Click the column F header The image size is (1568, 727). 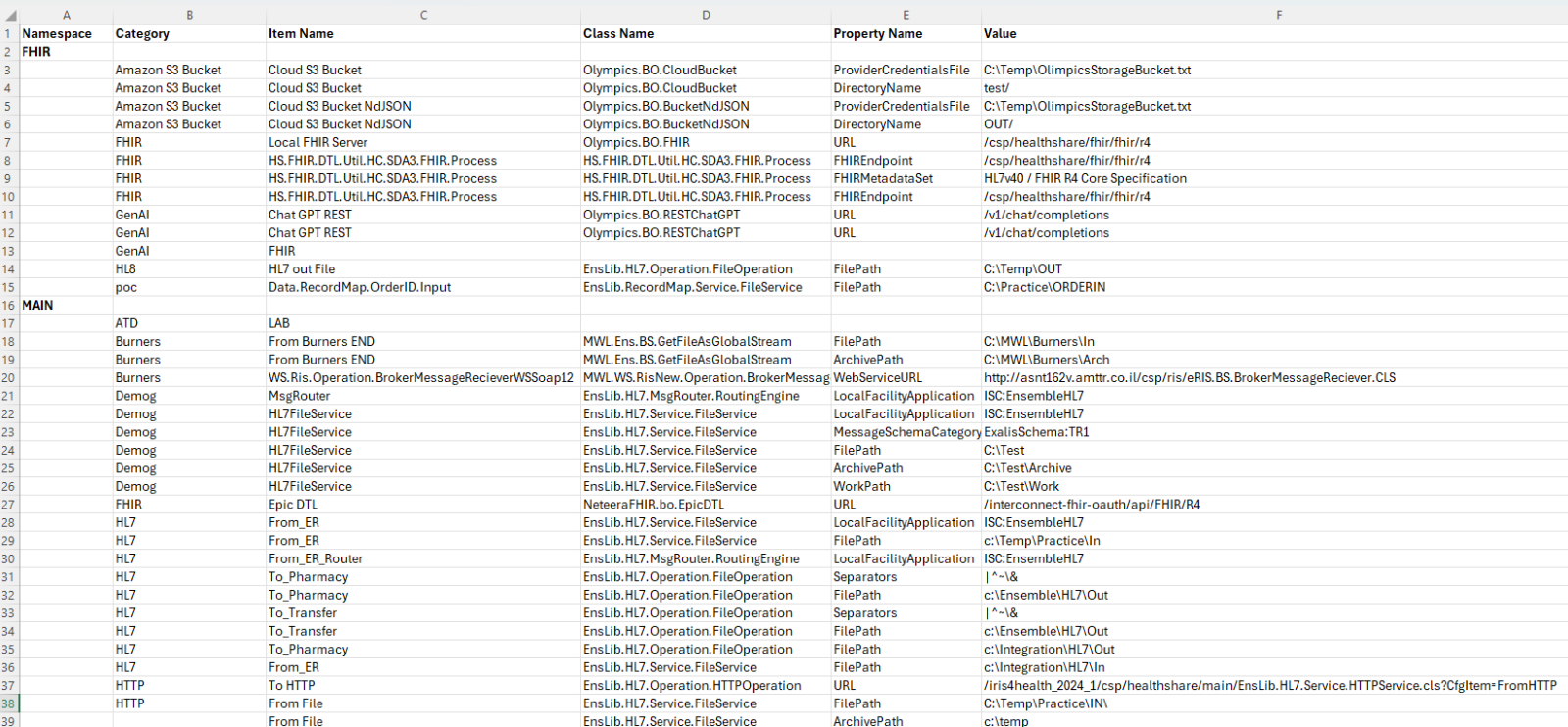pos(1278,15)
